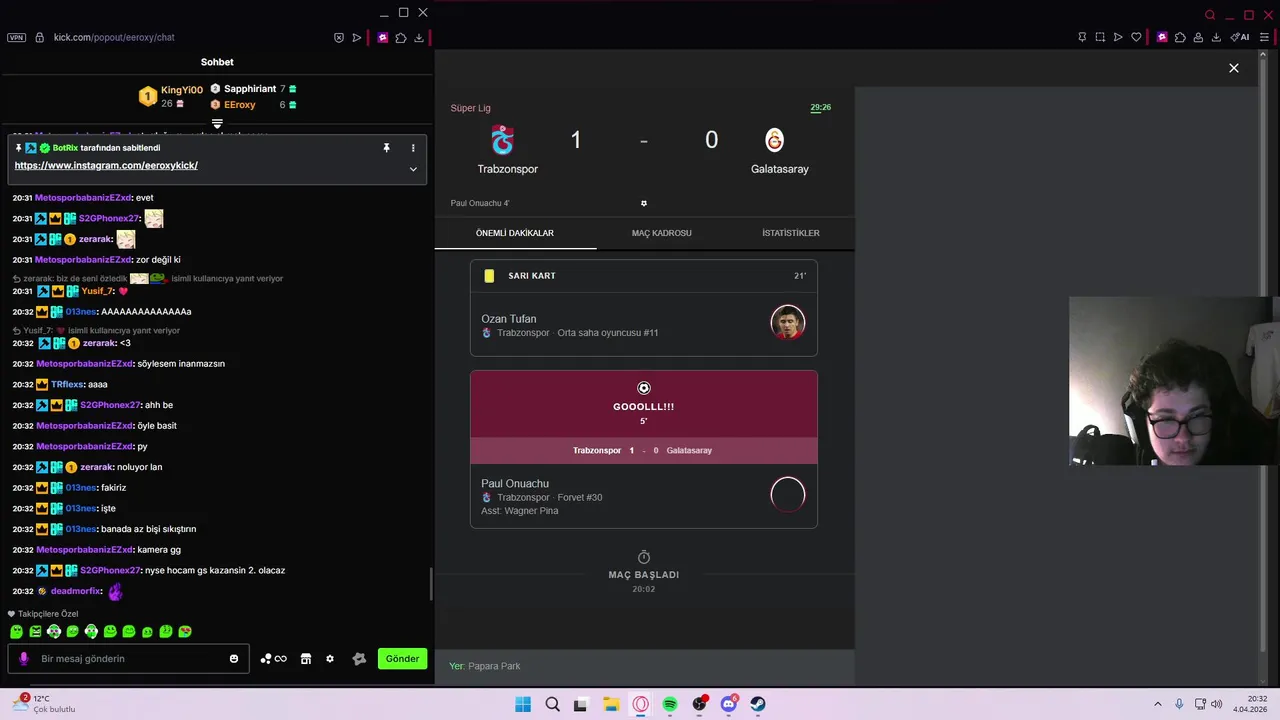The height and width of the screenshot is (720, 1280).
Task: Open the weather widget showing 12°C
Action: (43, 704)
